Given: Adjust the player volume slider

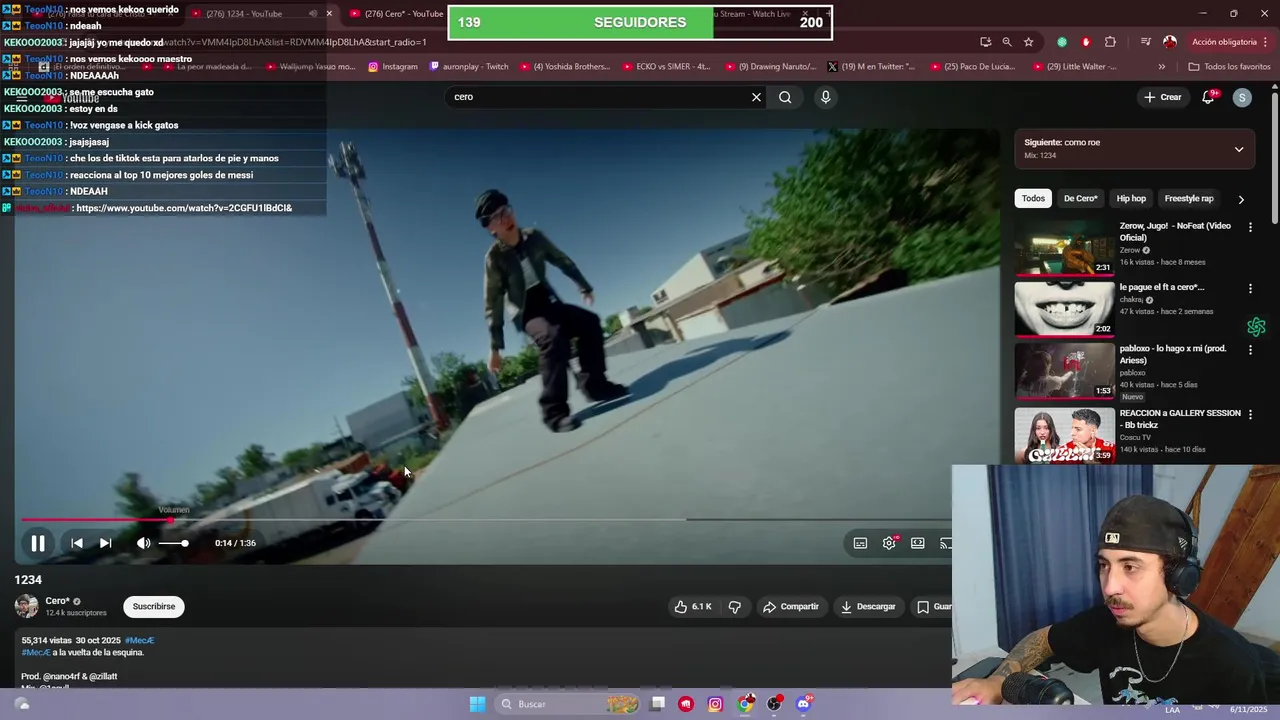Looking at the screenshot, I should pyautogui.click(x=173, y=543).
